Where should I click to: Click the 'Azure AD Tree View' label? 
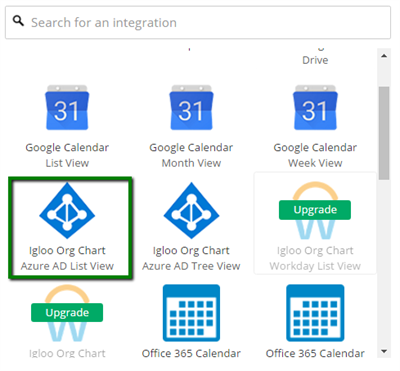[191, 266]
